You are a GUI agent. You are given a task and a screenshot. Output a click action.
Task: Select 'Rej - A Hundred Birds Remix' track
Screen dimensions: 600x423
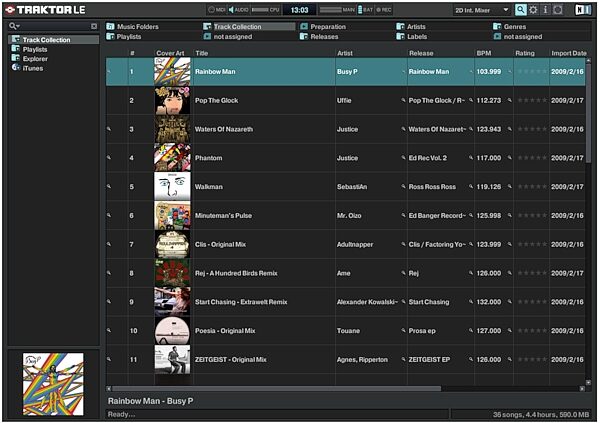click(236, 273)
